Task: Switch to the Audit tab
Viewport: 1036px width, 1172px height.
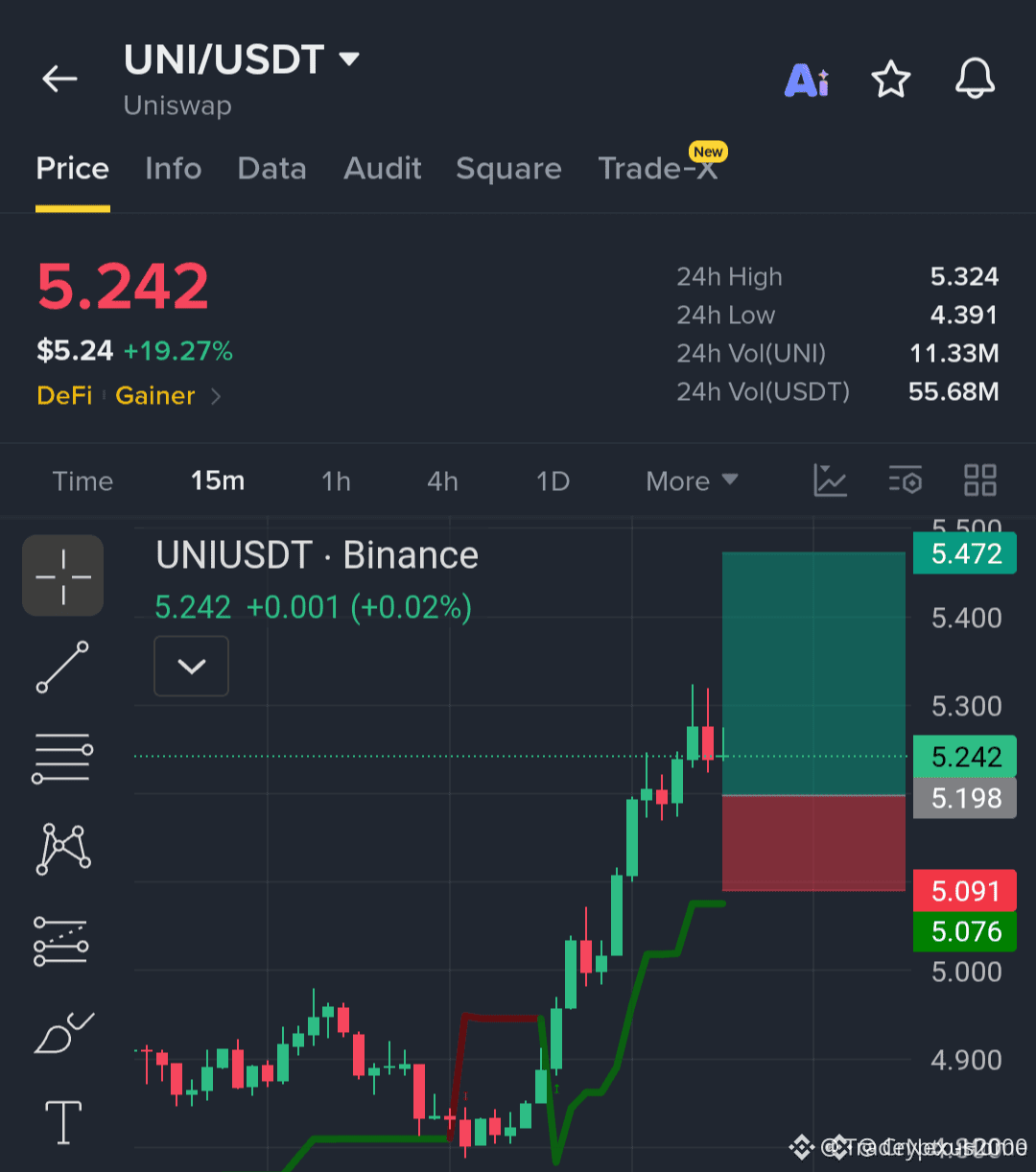Action: (383, 169)
